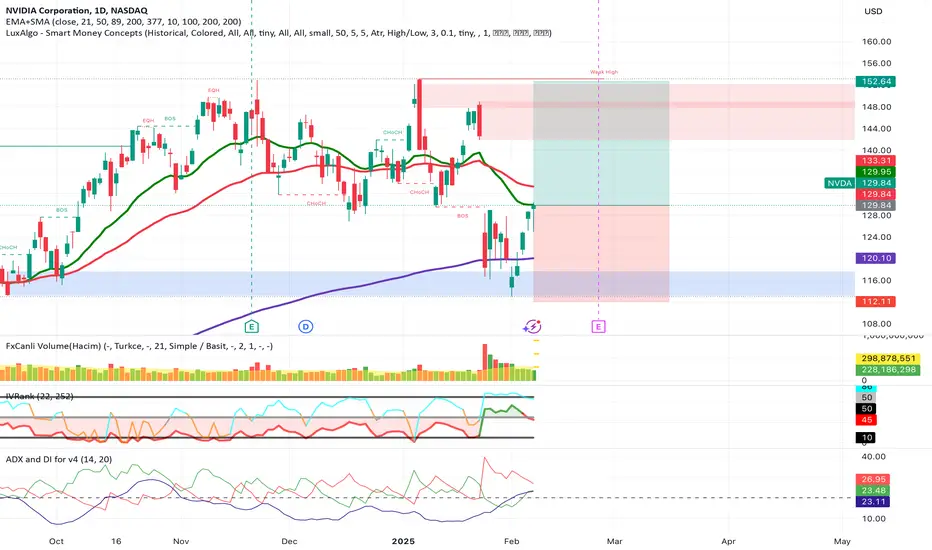Click the Nov label on time axis

181,541
